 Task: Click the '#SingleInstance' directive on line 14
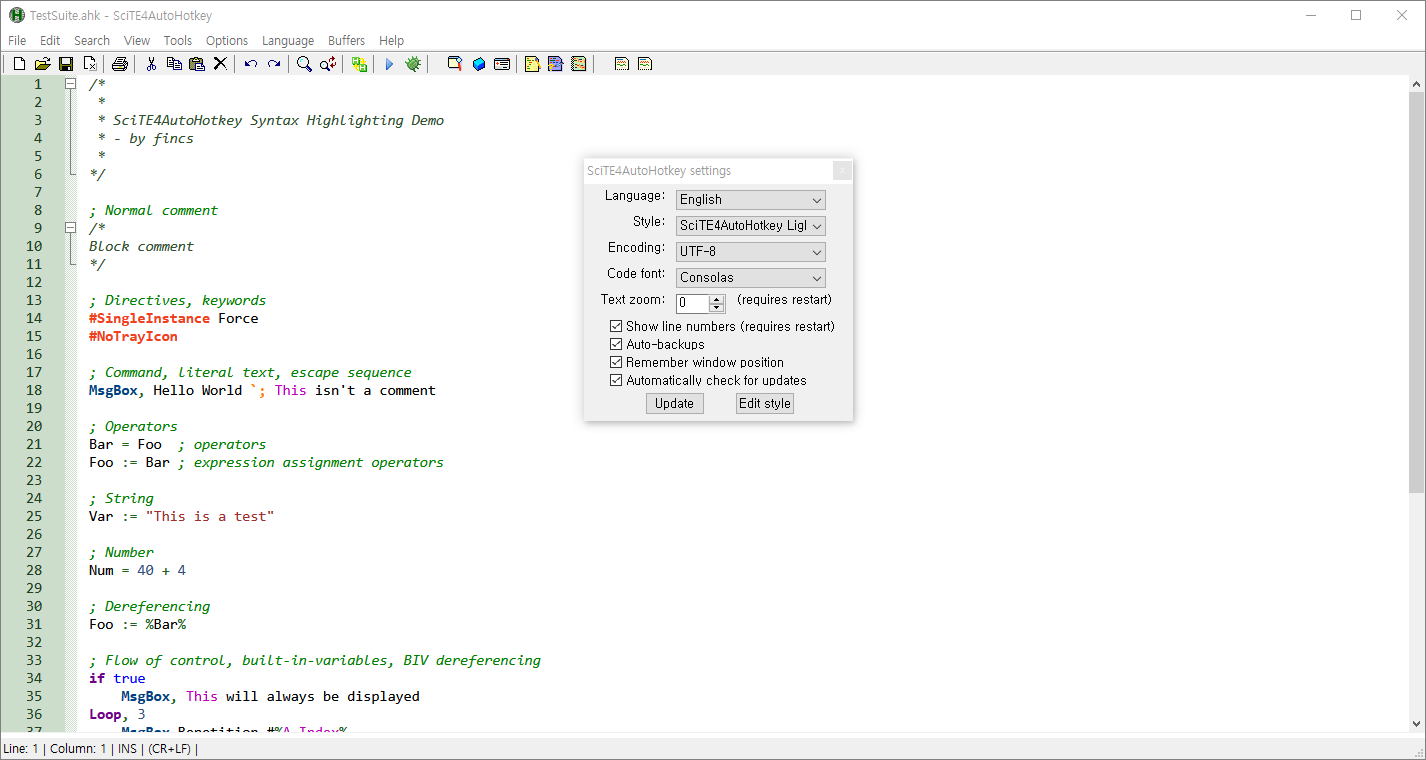[x=149, y=318]
